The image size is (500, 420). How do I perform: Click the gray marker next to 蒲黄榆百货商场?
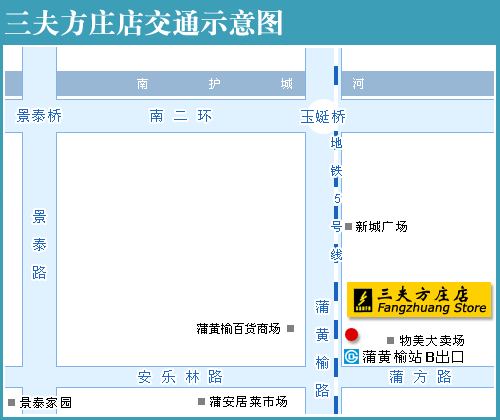coord(290,329)
